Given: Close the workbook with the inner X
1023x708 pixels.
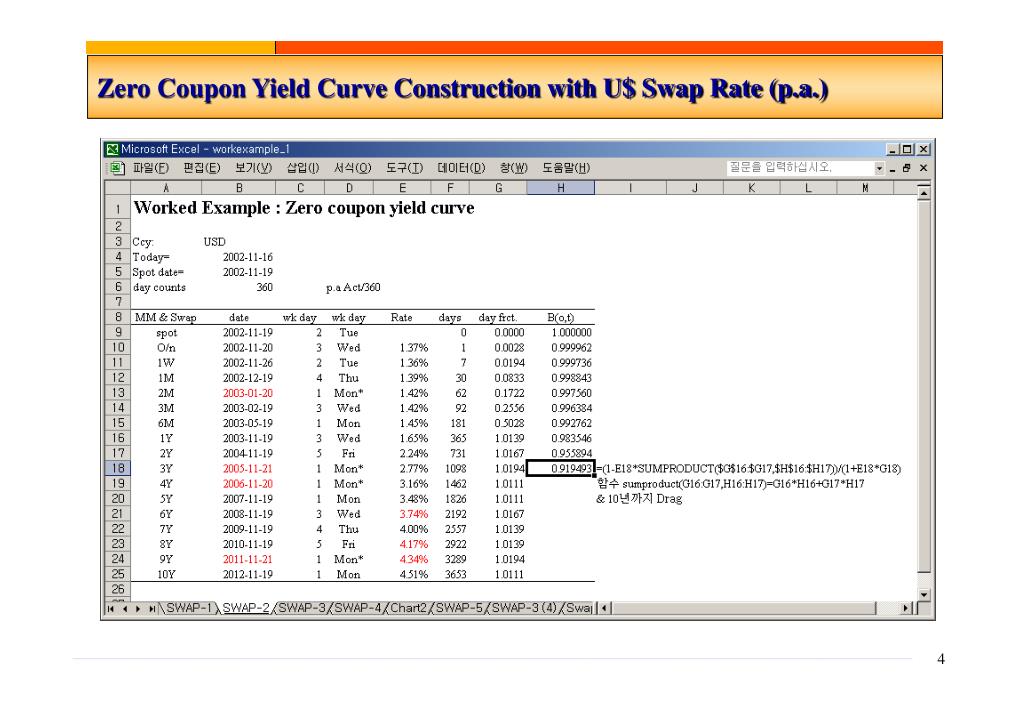Looking at the screenshot, I should click(923, 168).
